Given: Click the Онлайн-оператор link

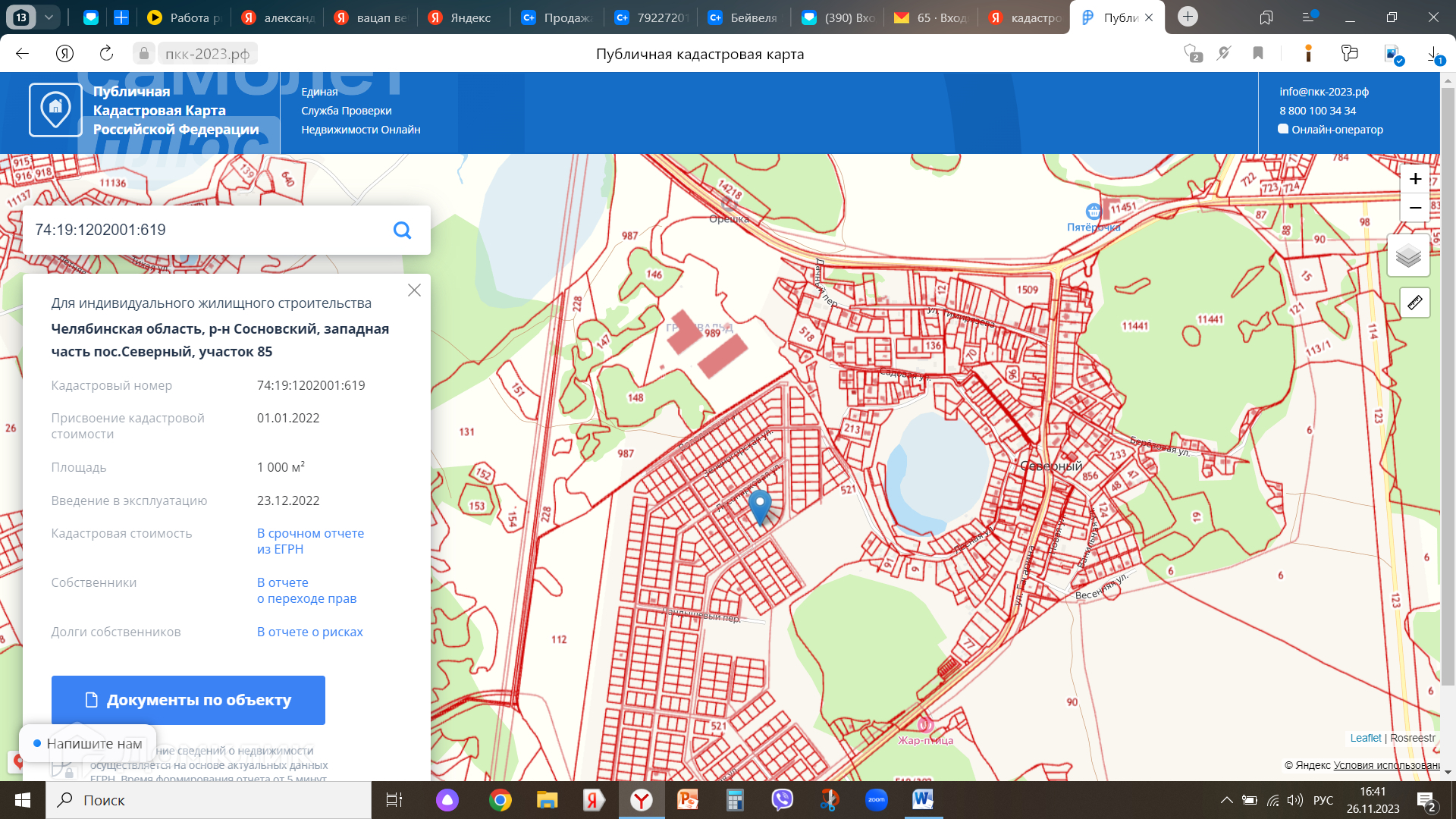Looking at the screenshot, I should pos(1336,130).
